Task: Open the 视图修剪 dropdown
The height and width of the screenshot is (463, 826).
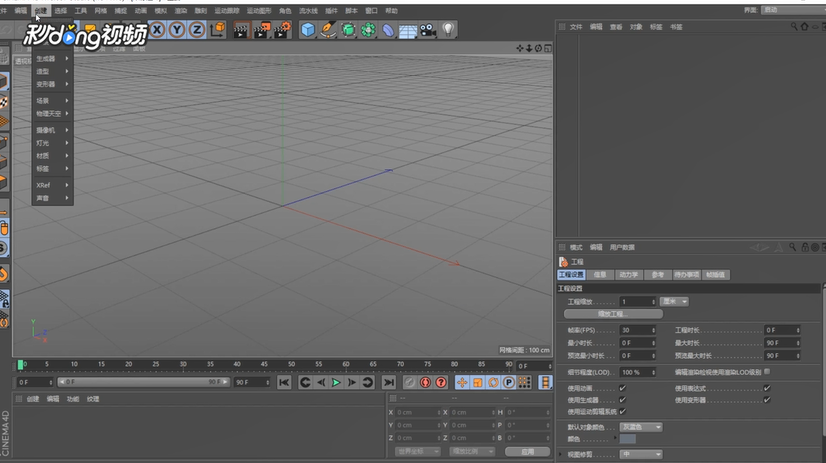Action: point(641,454)
